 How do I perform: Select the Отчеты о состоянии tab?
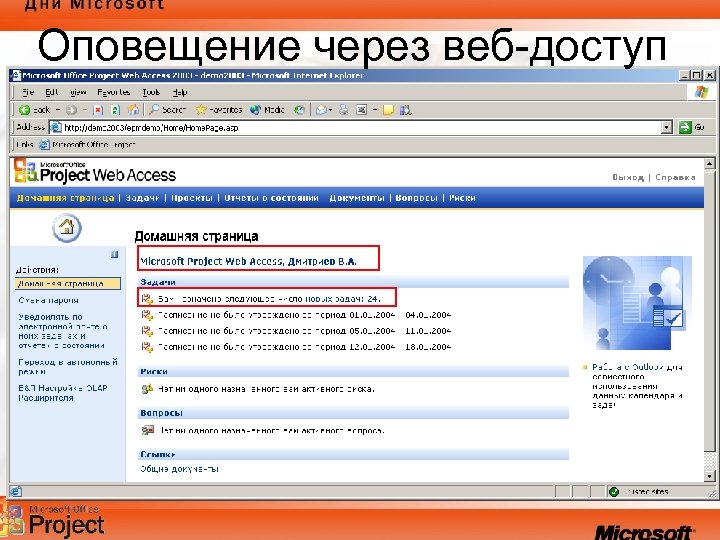(x=271, y=198)
